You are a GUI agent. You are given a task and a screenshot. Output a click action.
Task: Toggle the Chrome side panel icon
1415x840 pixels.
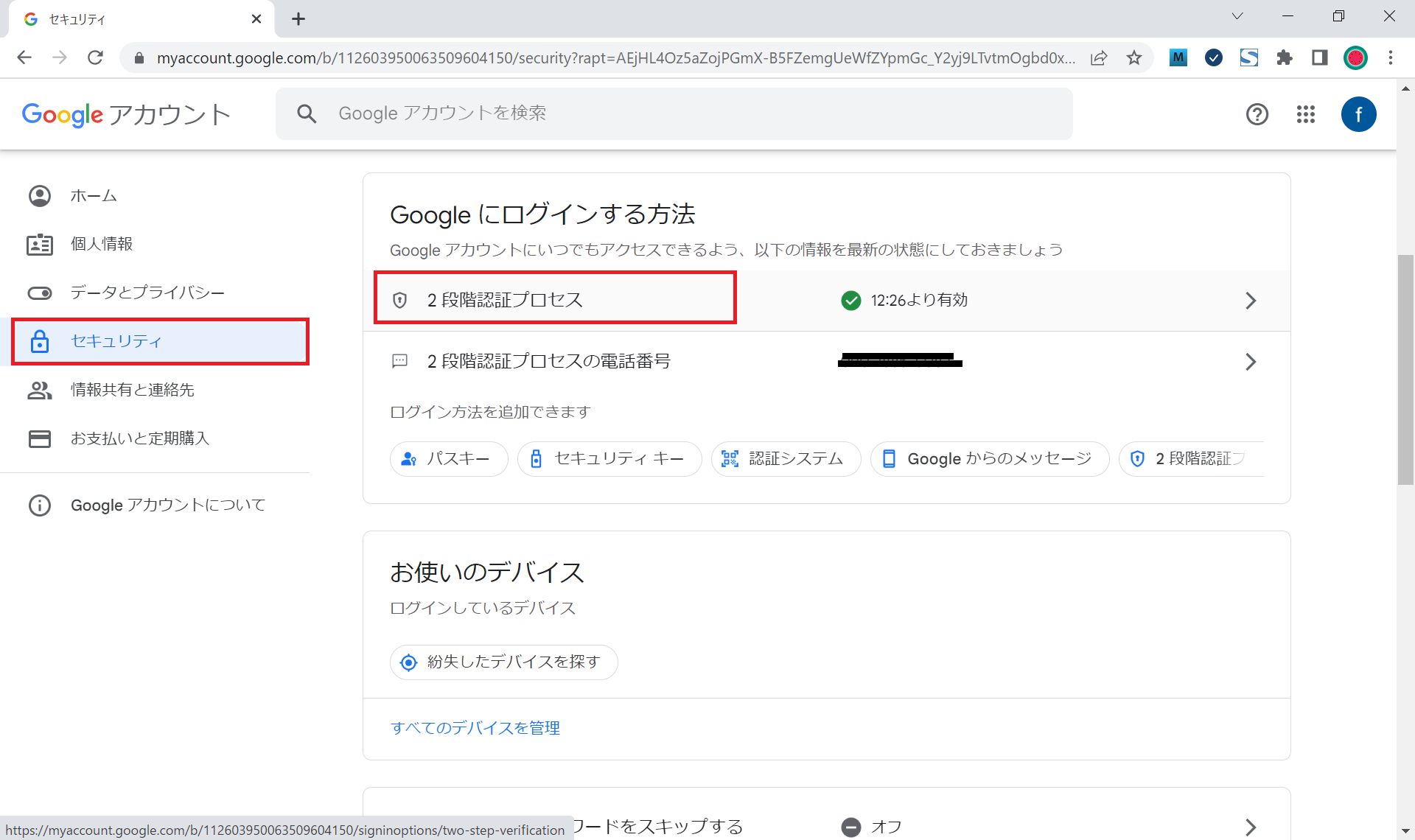1320,57
